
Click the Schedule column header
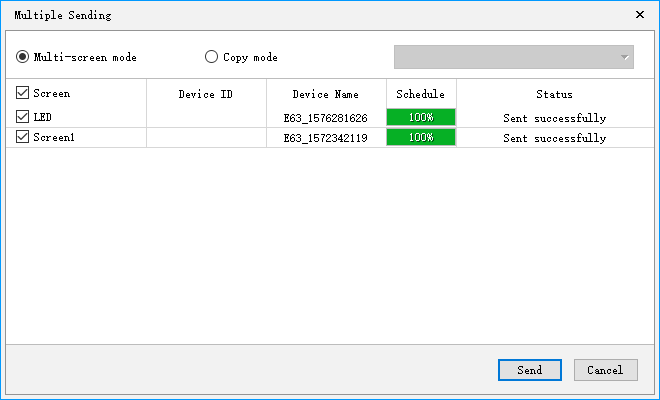point(420,94)
